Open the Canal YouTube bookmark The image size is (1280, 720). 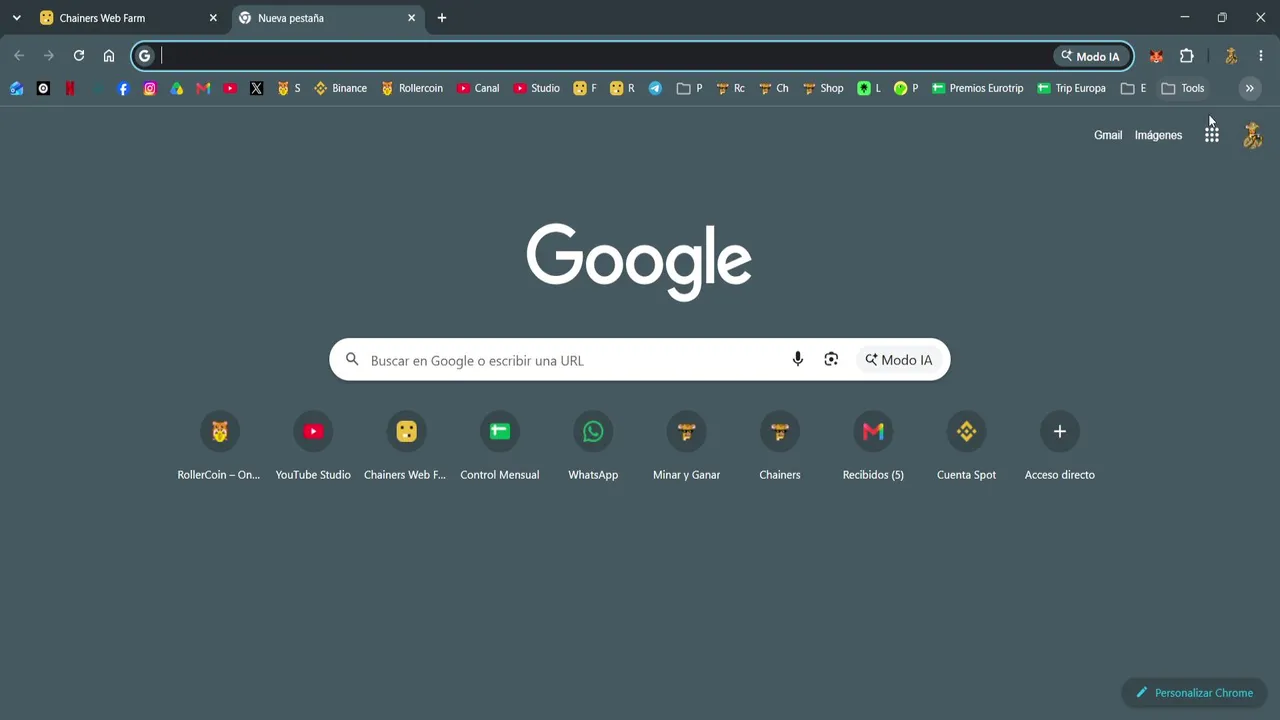point(478,88)
